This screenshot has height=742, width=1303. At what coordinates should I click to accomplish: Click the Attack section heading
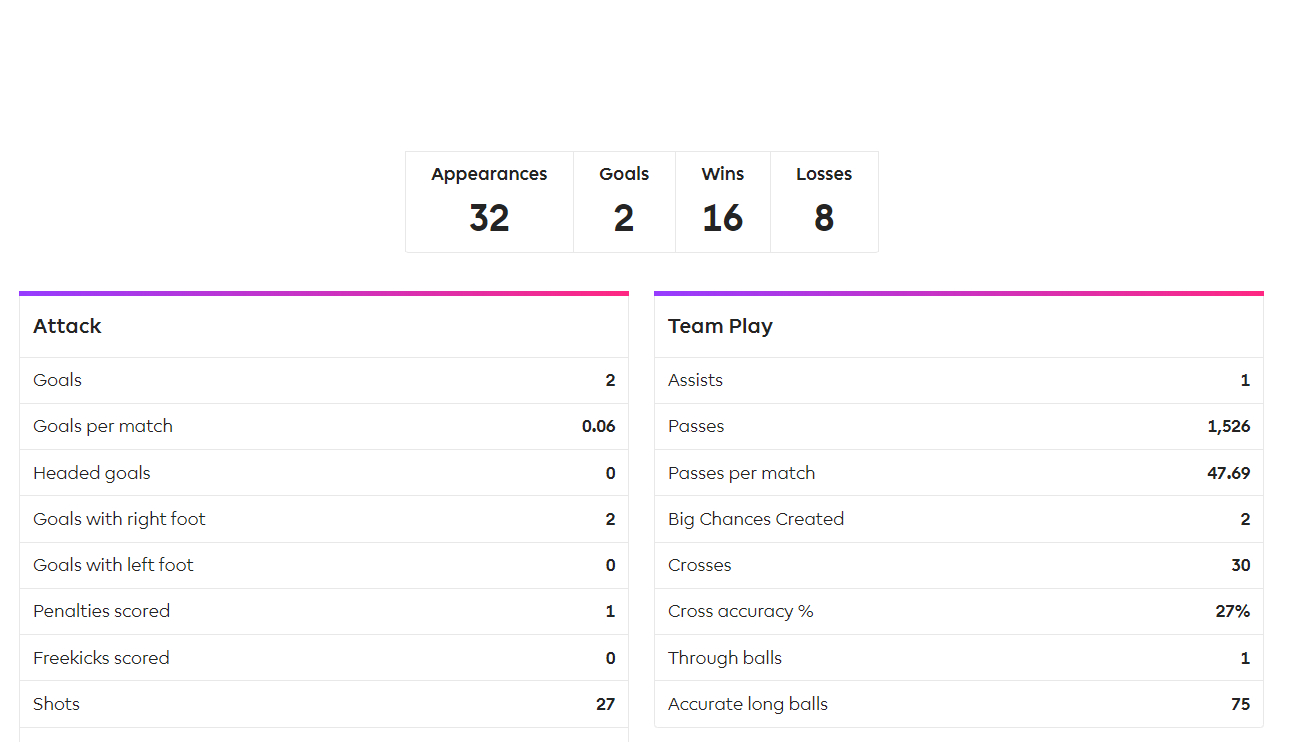click(x=67, y=326)
